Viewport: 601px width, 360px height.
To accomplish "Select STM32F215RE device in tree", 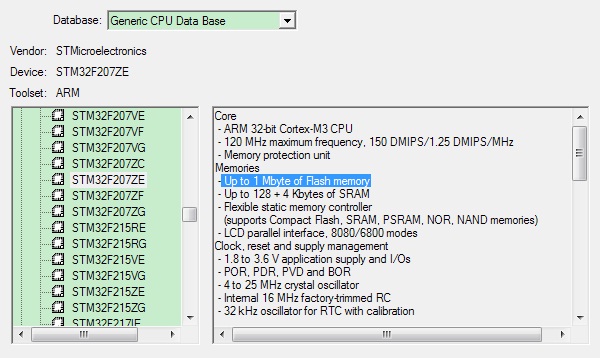I will [109, 228].
